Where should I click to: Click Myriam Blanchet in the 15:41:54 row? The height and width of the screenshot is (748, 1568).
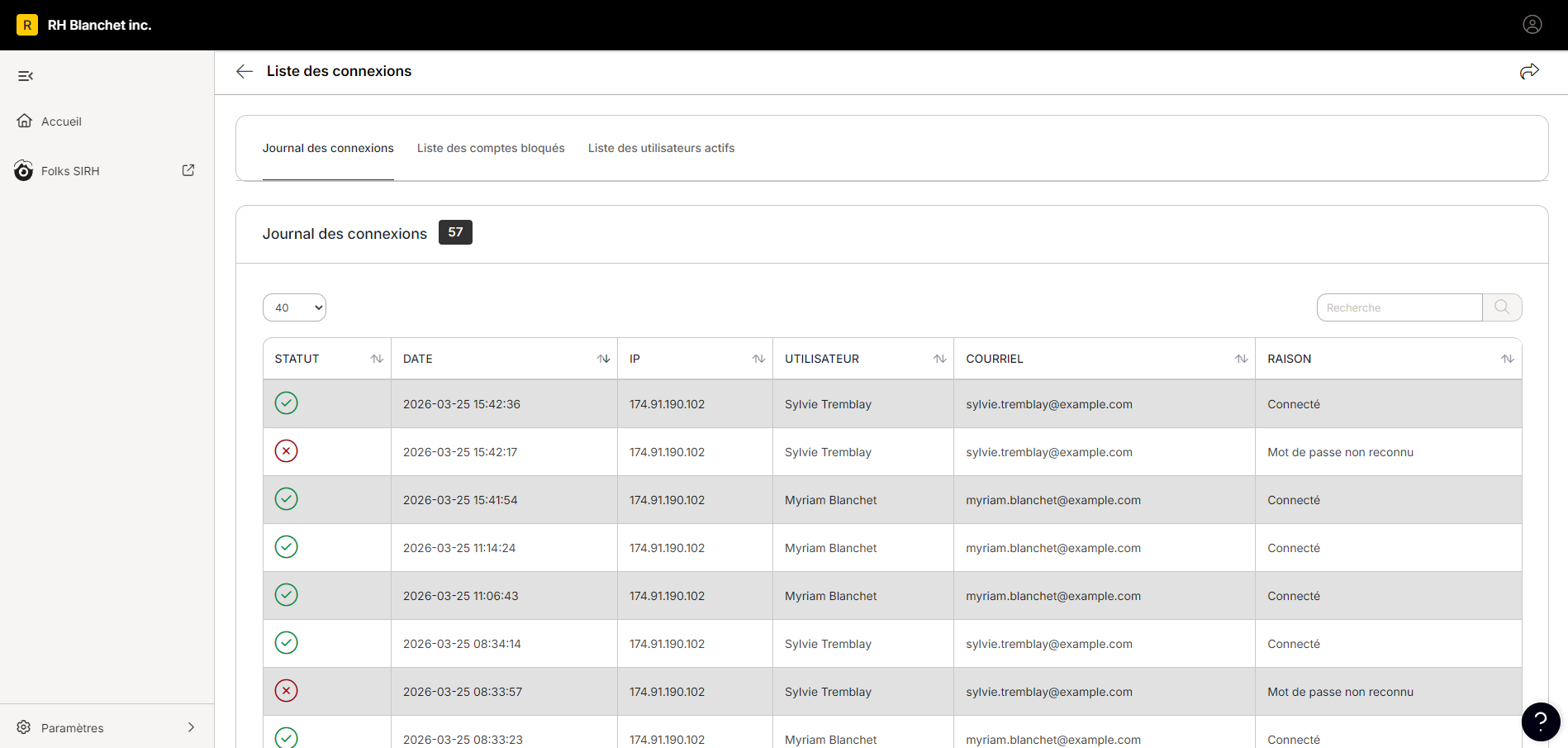831,500
